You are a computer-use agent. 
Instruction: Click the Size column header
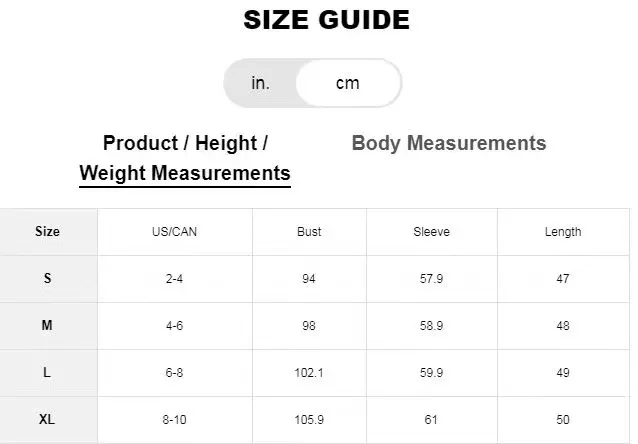tap(47, 232)
